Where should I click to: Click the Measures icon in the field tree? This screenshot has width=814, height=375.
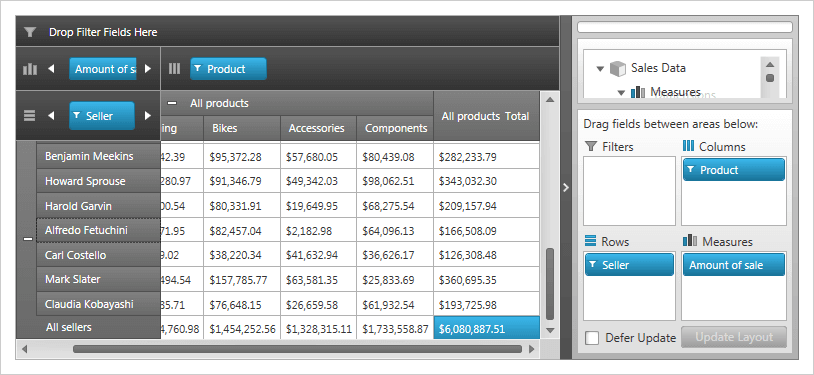(x=638, y=92)
